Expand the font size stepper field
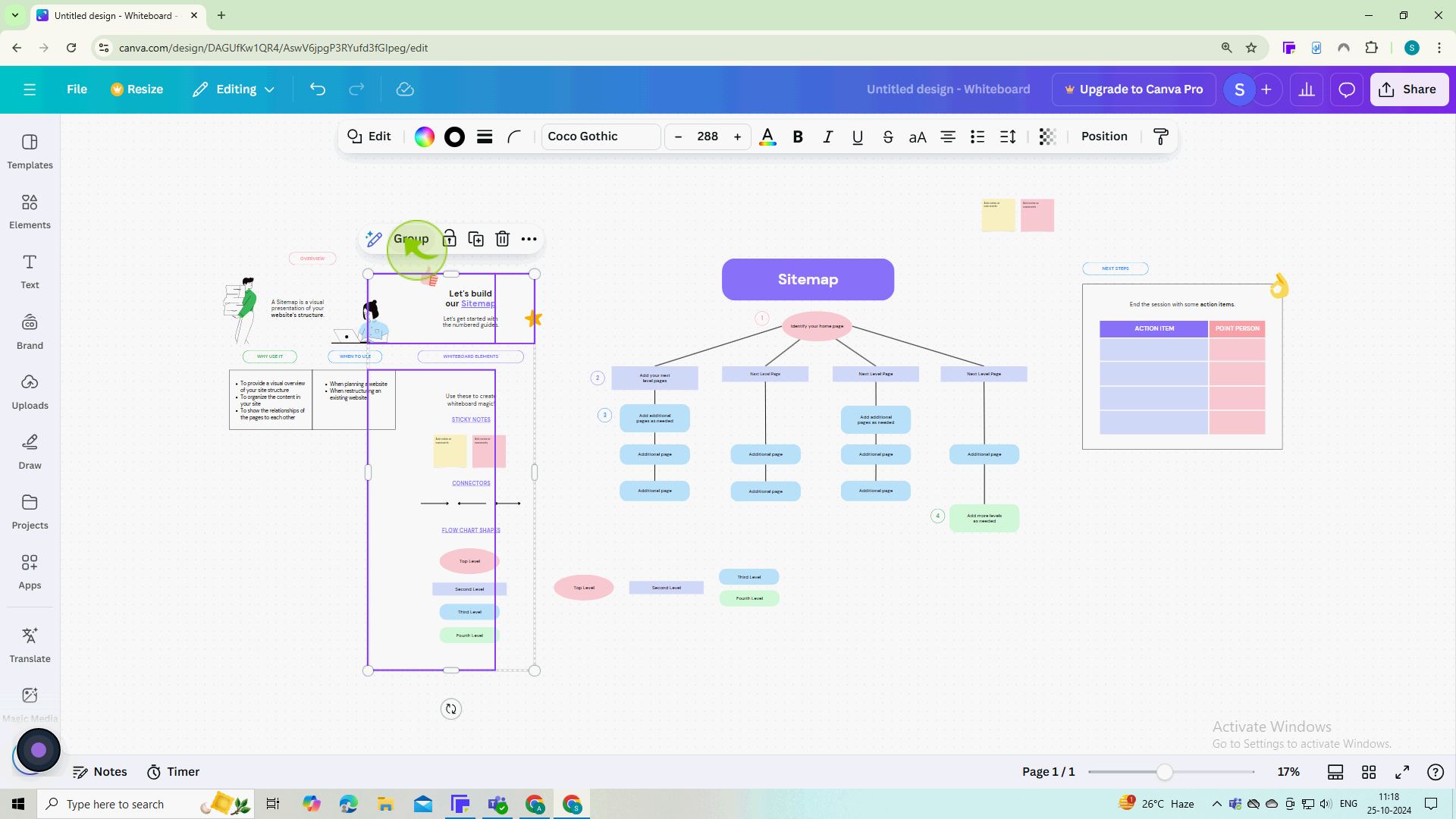 (x=708, y=136)
